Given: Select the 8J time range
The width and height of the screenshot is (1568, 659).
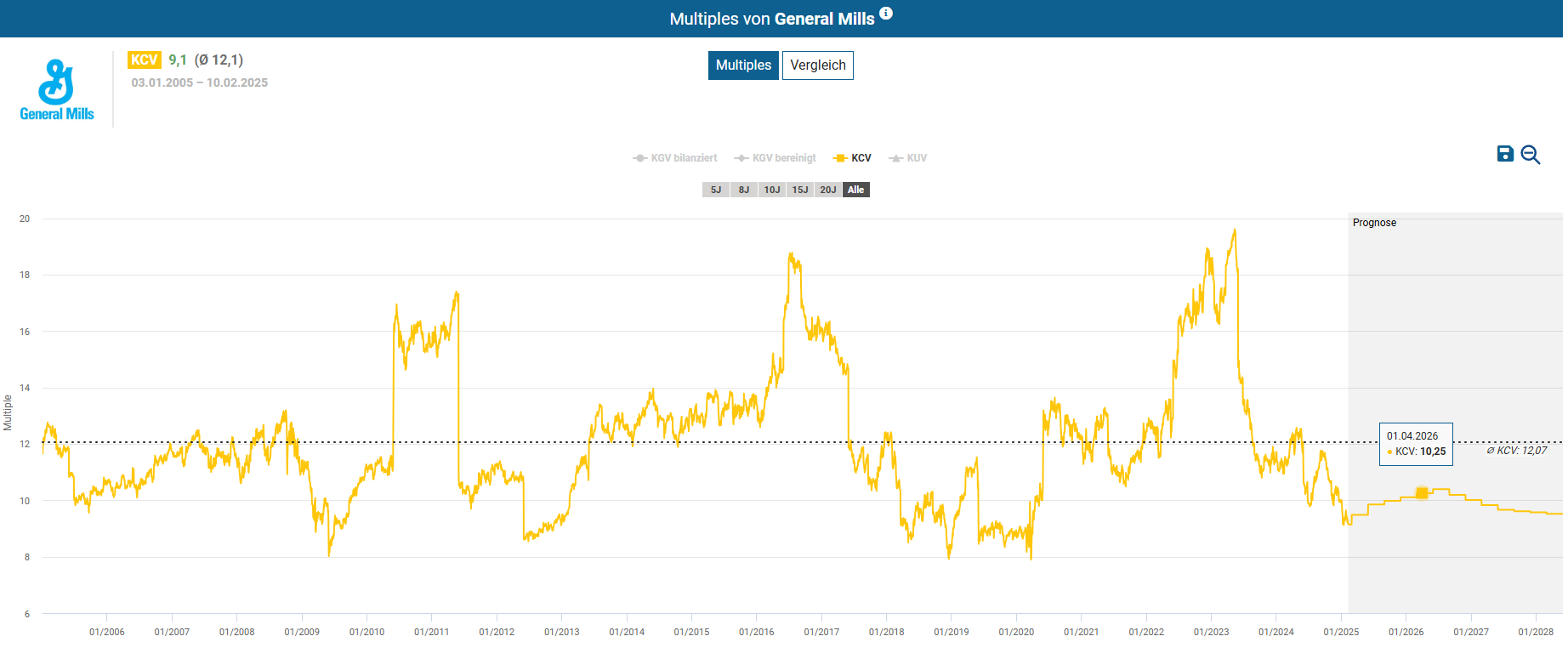Looking at the screenshot, I should (744, 190).
